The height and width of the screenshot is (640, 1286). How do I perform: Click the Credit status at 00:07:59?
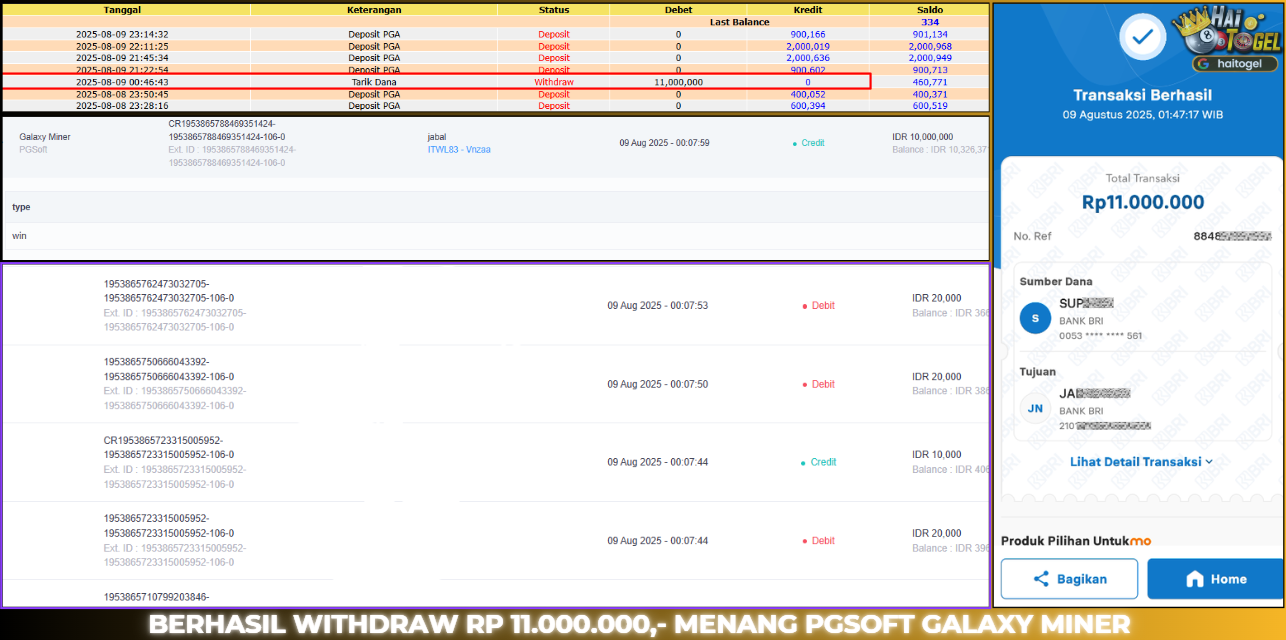click(808, 143)
